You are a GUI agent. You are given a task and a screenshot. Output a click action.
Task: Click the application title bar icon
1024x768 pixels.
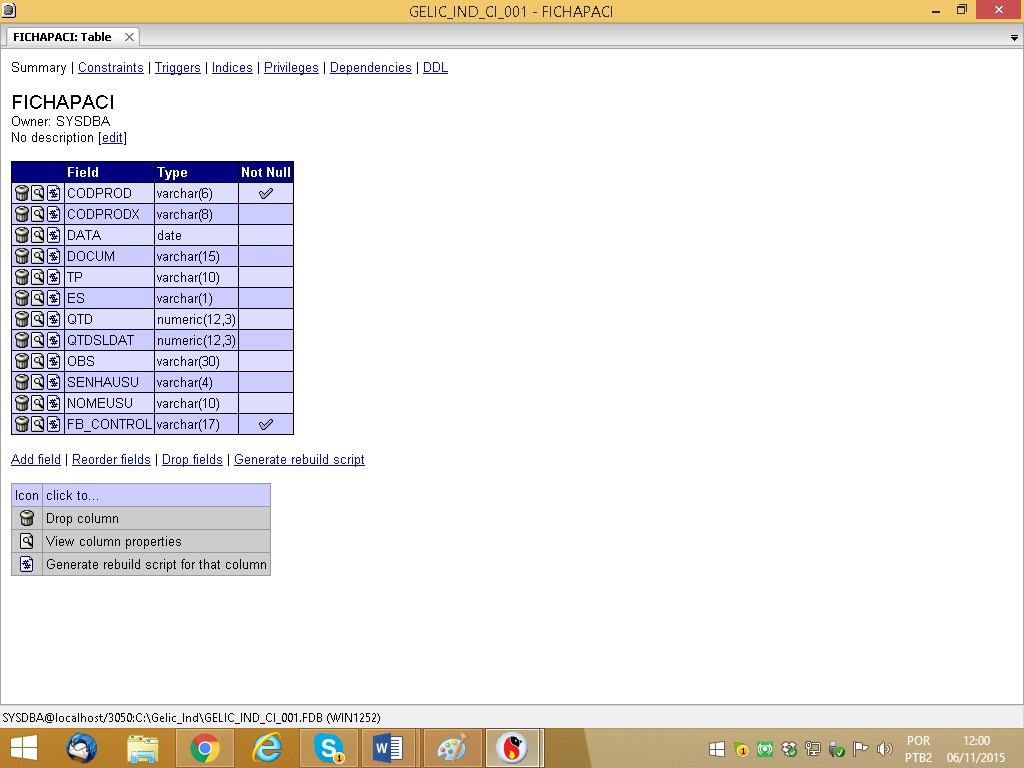pos(8,10)
